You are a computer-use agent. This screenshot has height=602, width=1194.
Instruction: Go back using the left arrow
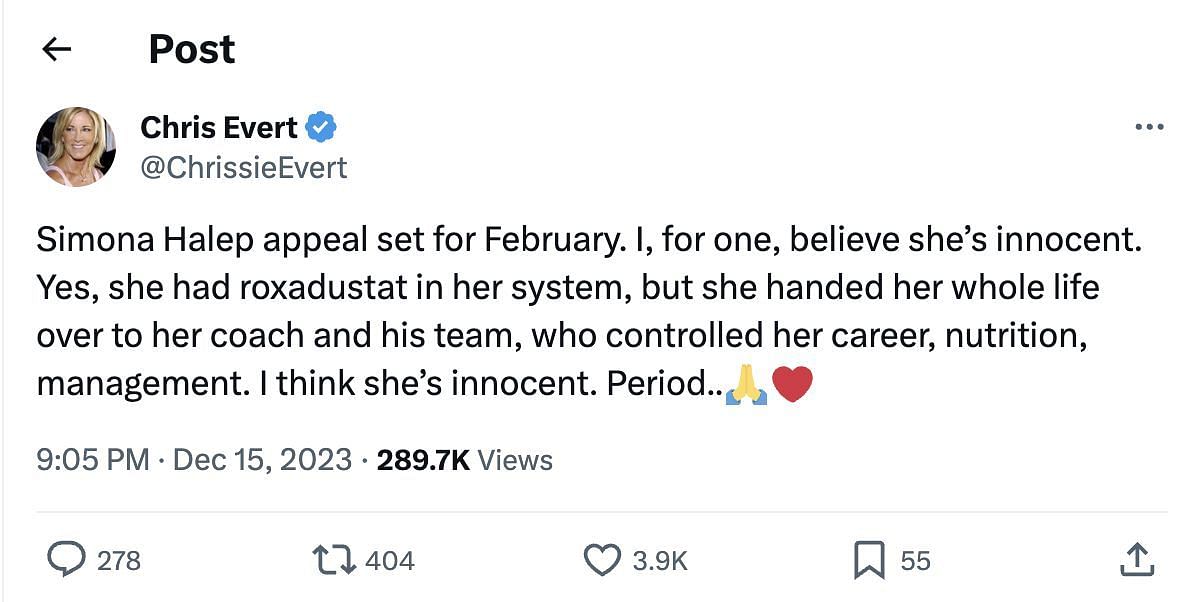[58, 50]
